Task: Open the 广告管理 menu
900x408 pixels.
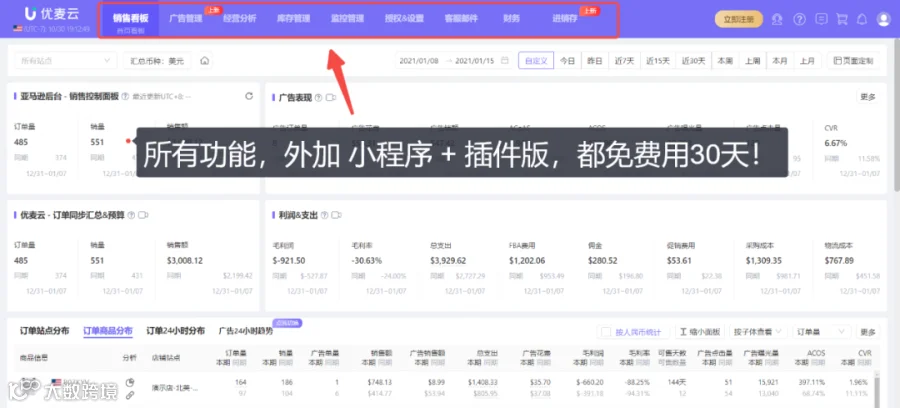Action: (186, 18)
